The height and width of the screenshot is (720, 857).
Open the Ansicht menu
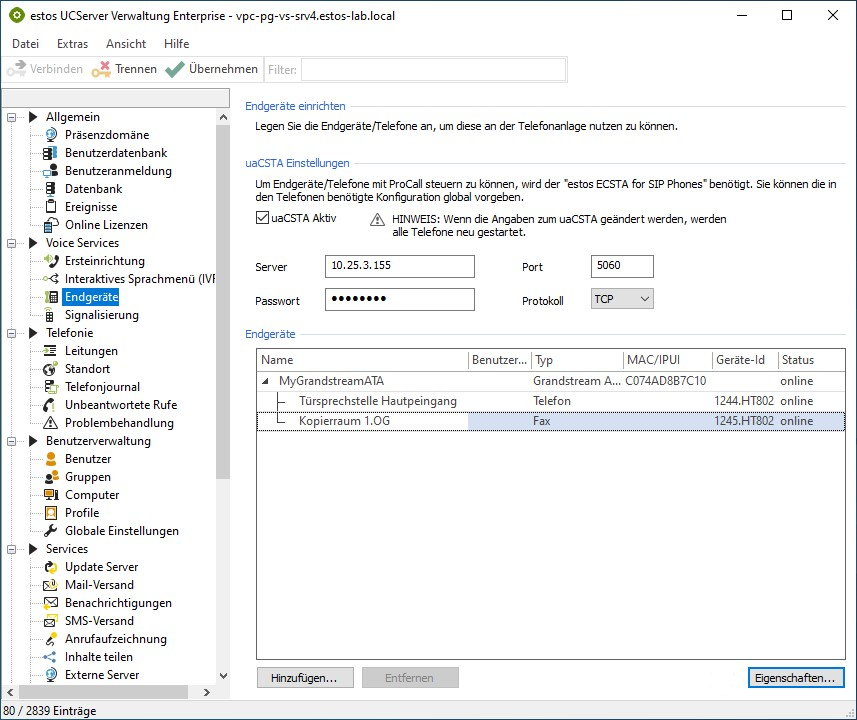point(126,44)
